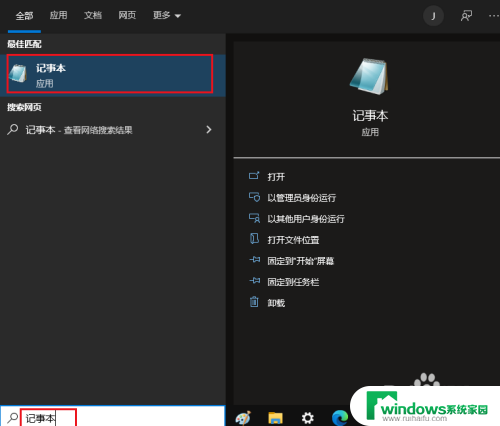Click 卸载 to uninstall
This screenshot has width=500, height=426.
pyautogui.click(x=276, y=303)
